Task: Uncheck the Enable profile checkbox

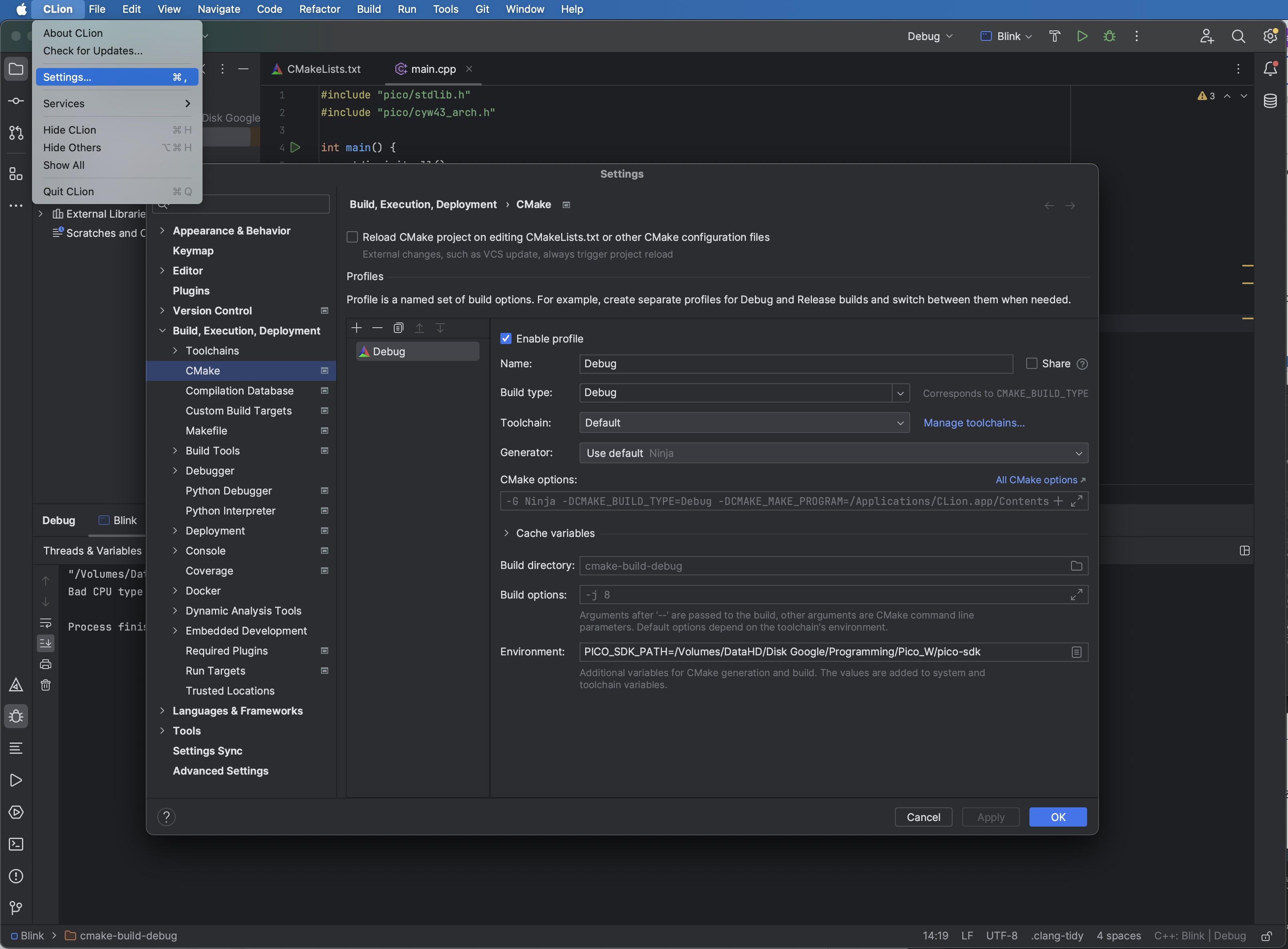Action: (506, 339)
